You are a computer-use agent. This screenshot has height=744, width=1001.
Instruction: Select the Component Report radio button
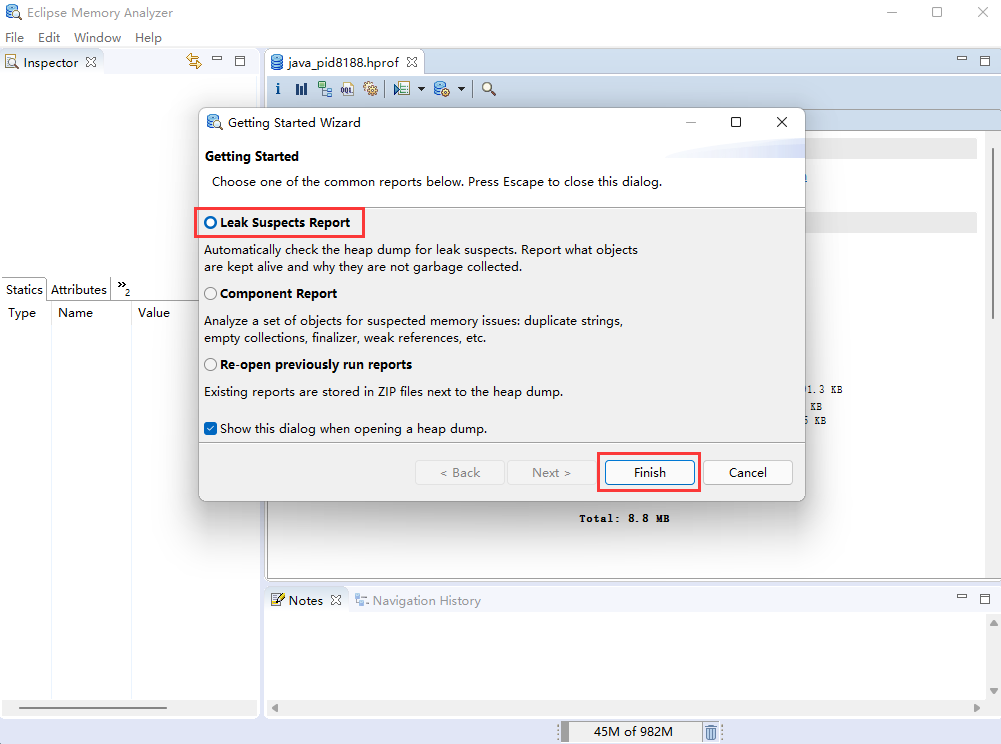(211, 294)
